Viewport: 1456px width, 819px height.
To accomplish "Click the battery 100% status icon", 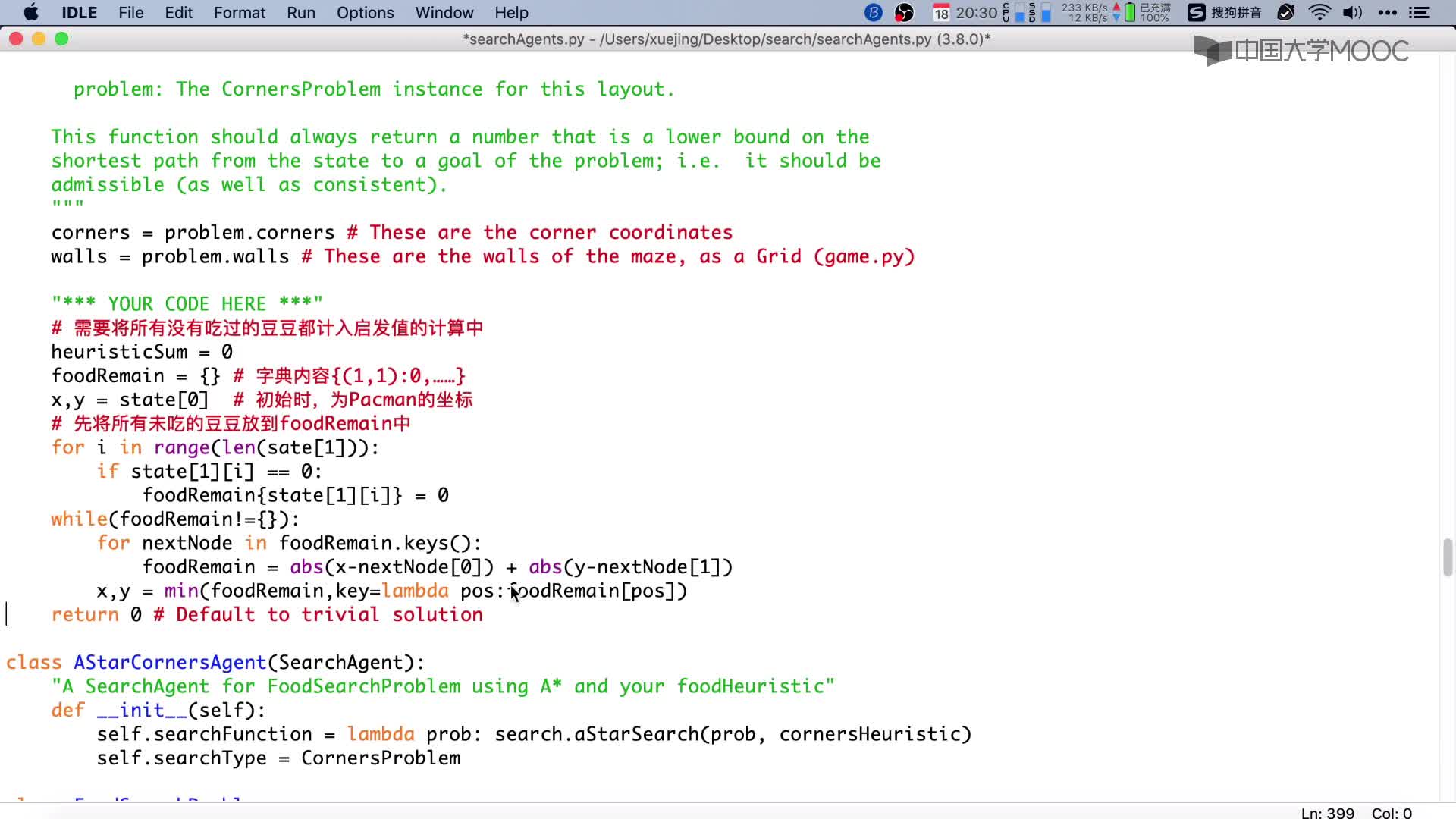I will coord(1147,13).
